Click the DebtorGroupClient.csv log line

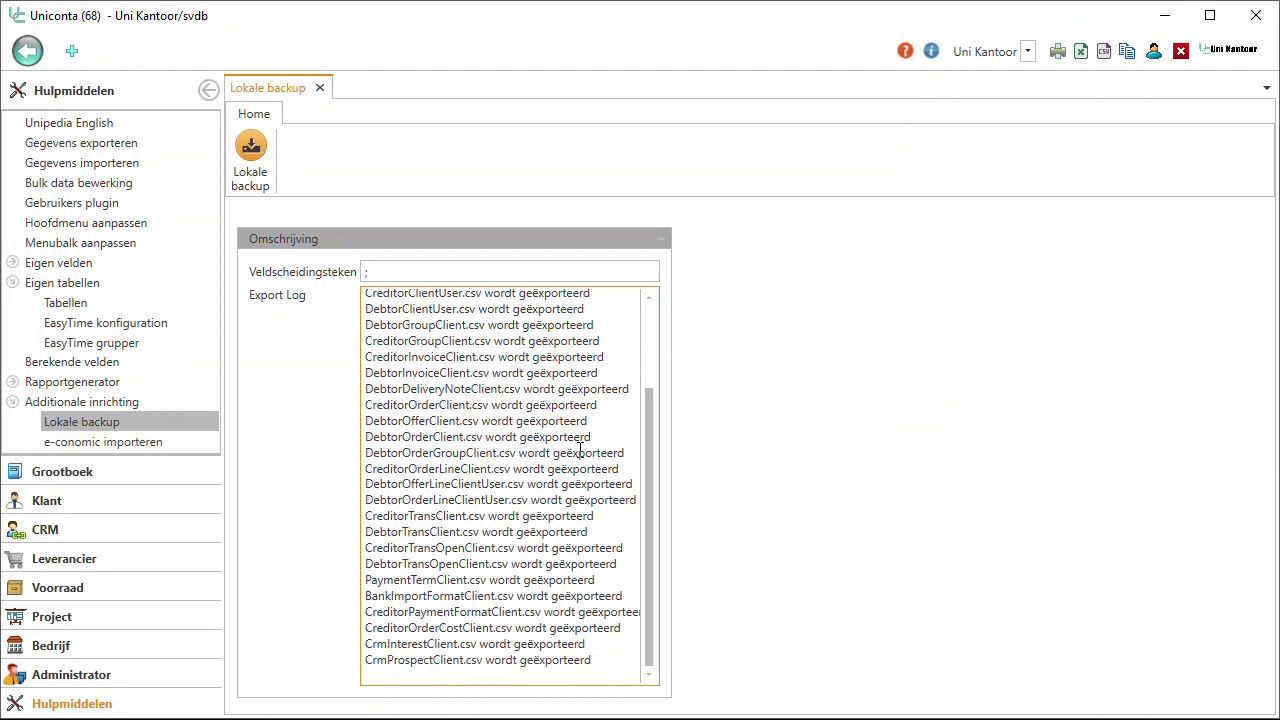pyautogui.click(x=479, y=325)
